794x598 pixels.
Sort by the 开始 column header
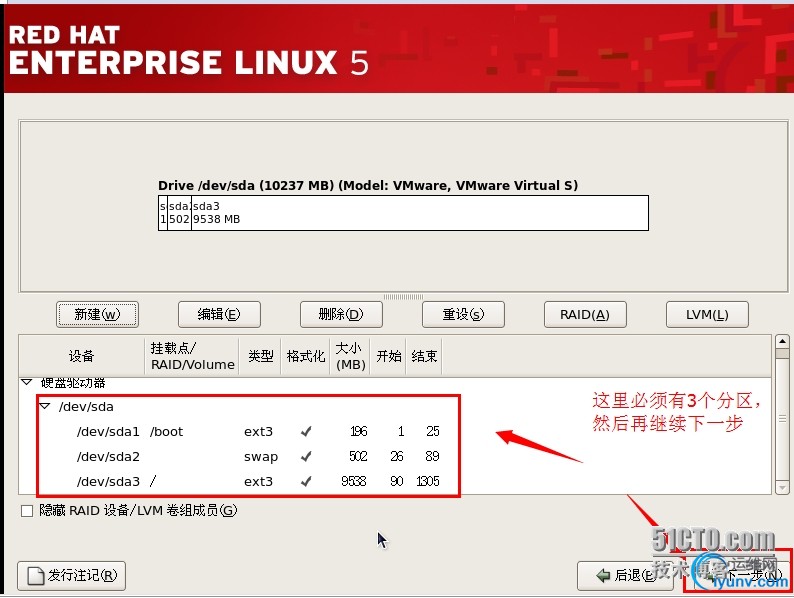coord(388,356)
